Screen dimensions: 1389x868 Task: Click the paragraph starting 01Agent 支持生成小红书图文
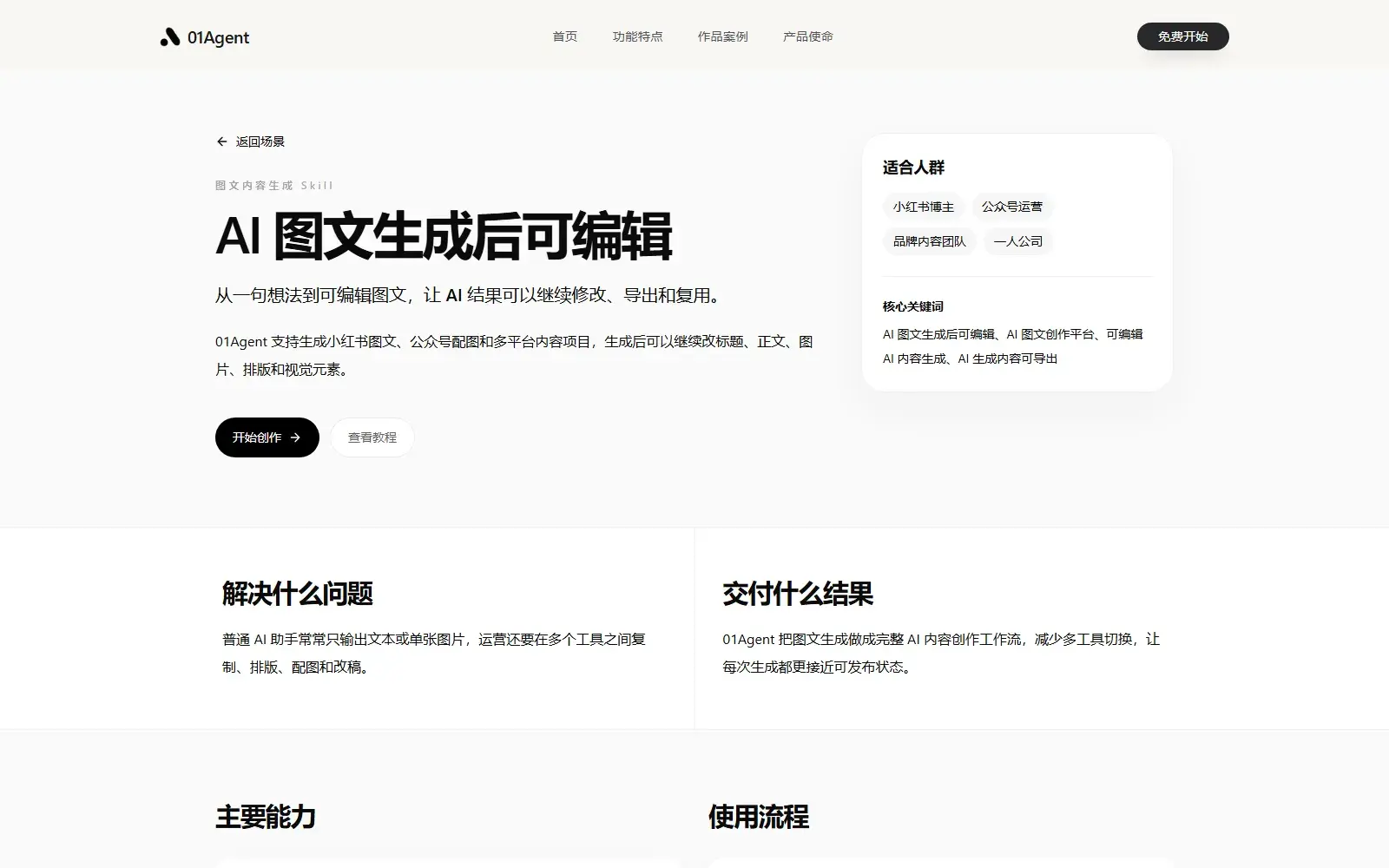pyautogui.click(x=514, y=356)
